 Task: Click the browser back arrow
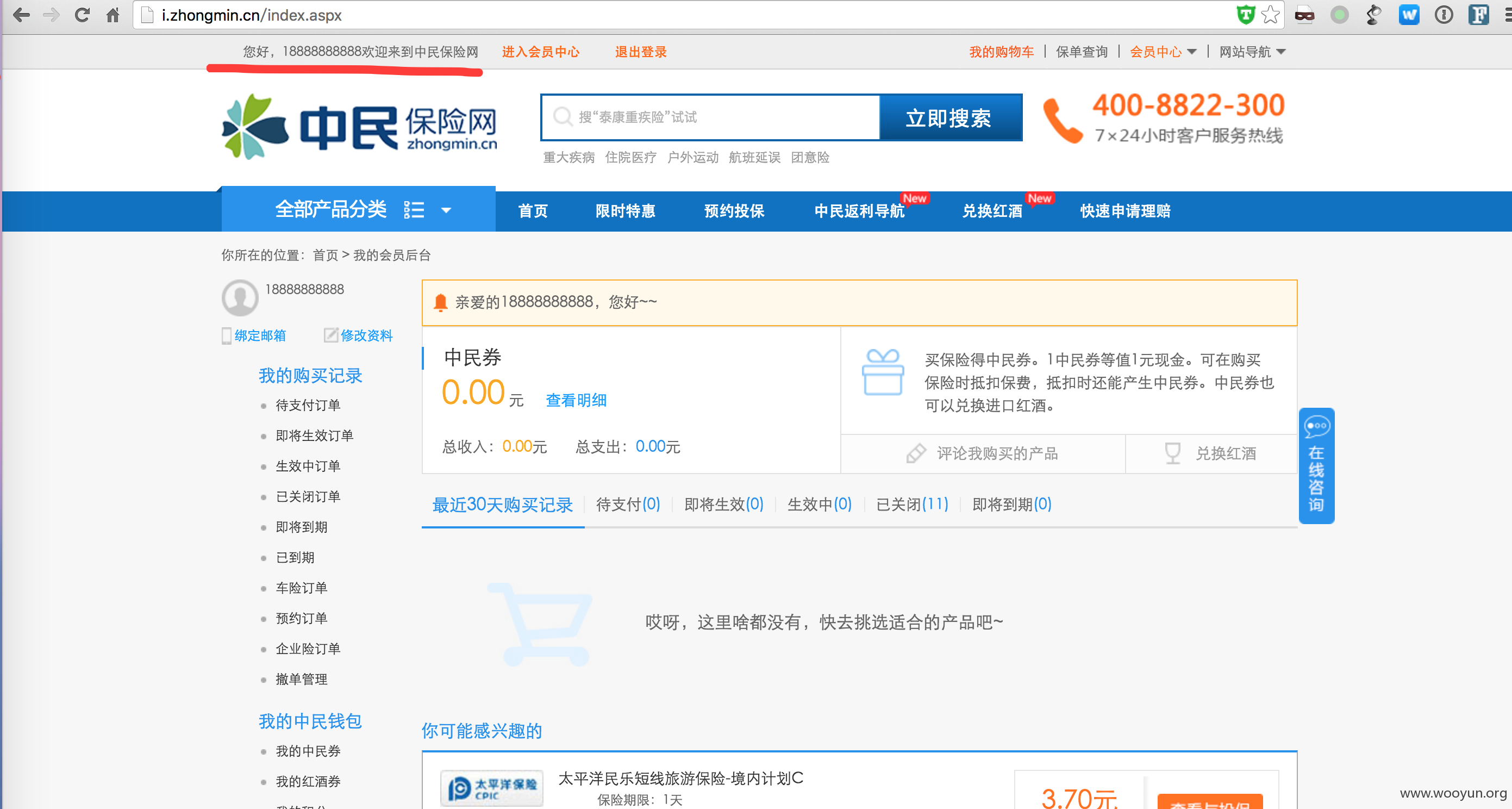click(x=21, y=15)
